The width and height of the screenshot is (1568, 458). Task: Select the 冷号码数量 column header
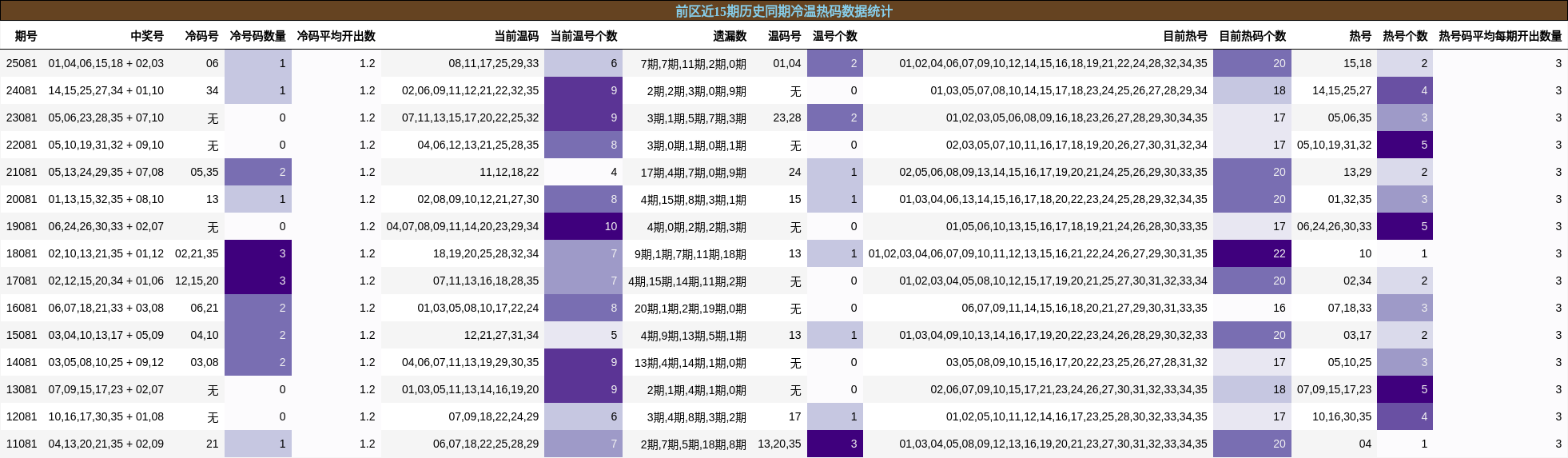[257, 36]
